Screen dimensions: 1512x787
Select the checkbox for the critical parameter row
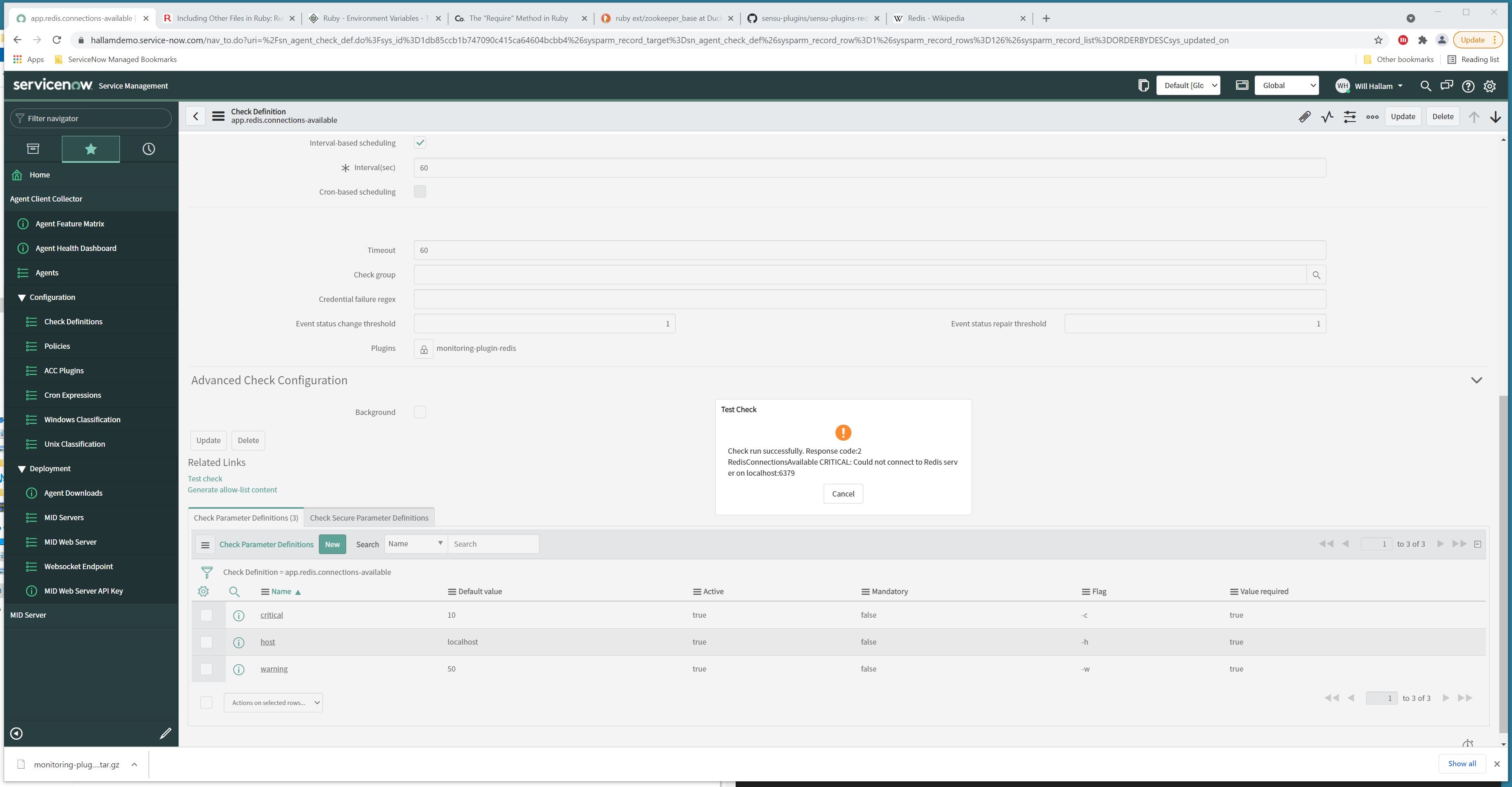207,615
